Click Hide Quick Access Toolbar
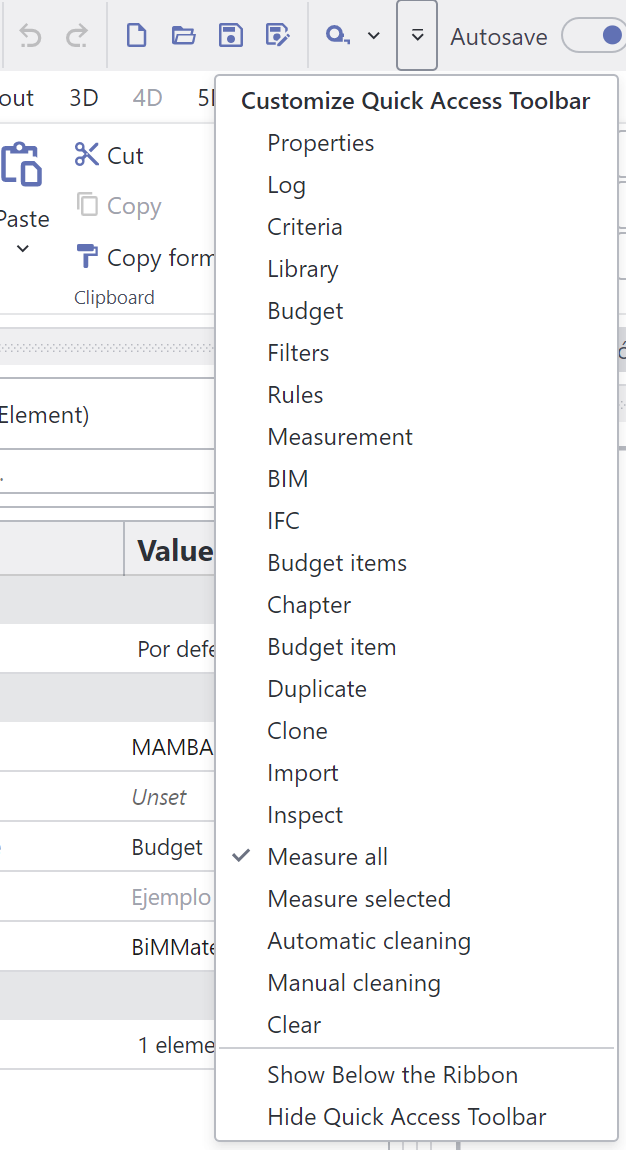Screen dimensions: 626x1150 [x=416, y=1117]
